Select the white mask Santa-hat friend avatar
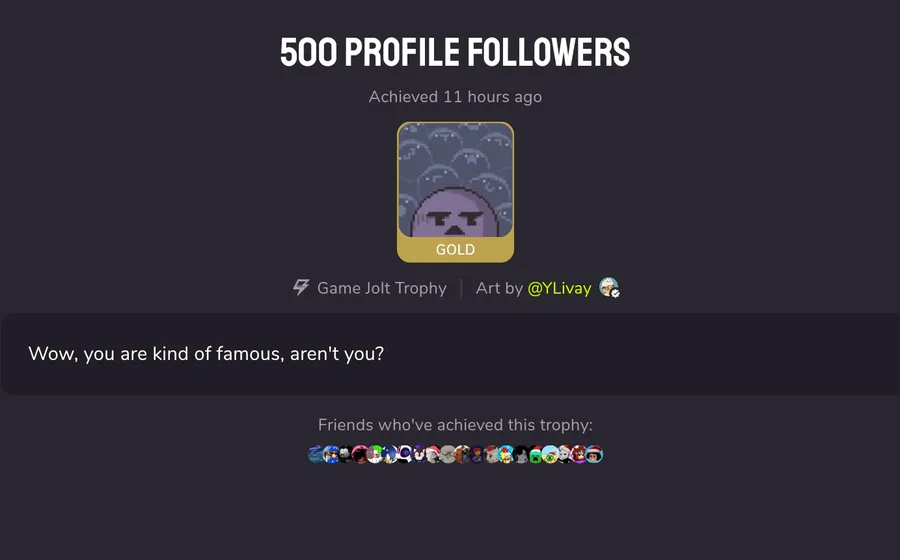Screen dimensions: 900x560 (565, 454)
